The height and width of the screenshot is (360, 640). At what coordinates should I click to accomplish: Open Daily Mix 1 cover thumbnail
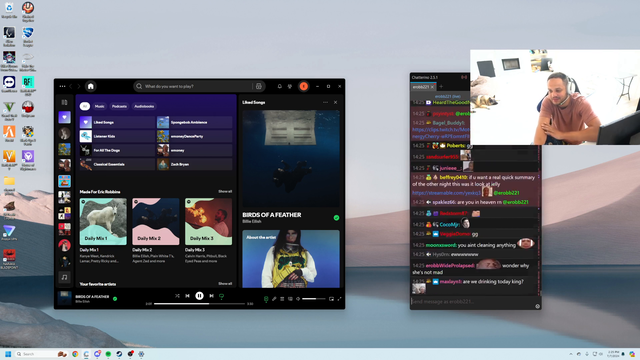103,222
